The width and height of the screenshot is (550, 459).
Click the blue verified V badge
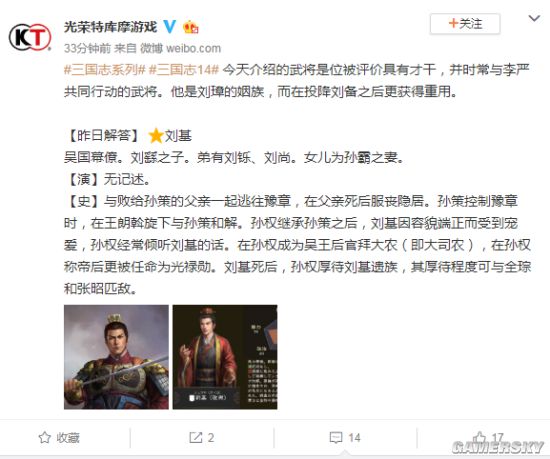point(170,27)
